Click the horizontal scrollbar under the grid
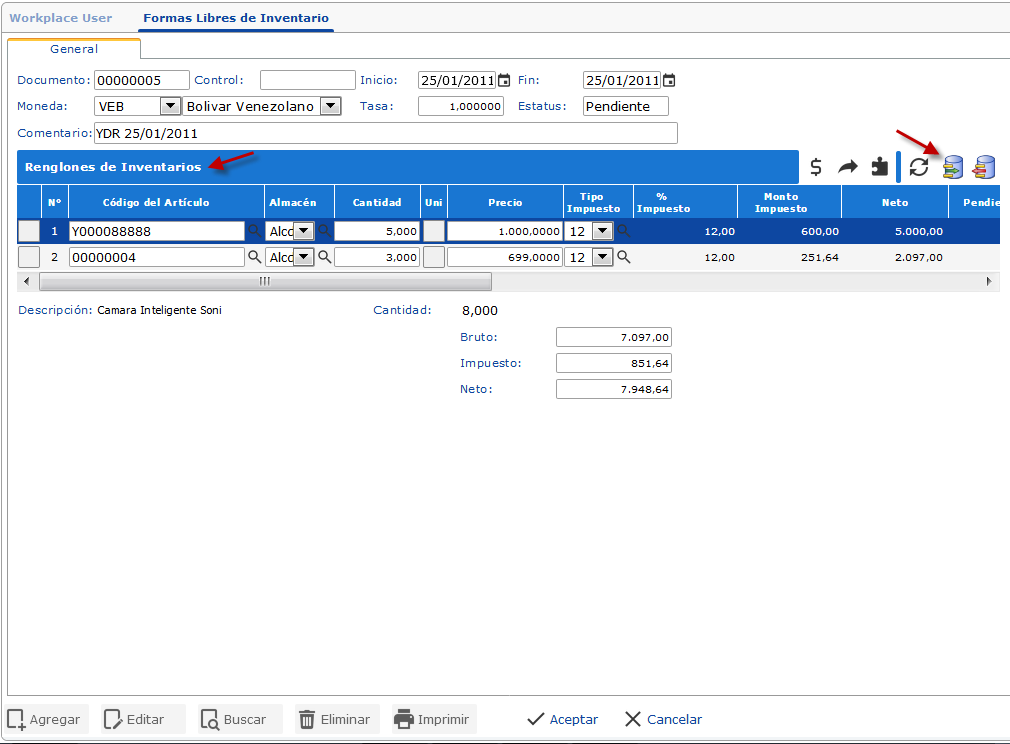 coord(264,282)
